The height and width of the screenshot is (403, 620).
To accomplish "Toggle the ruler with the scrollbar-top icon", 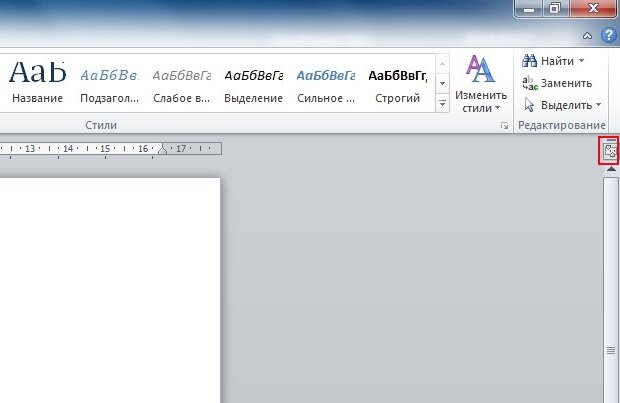I will click(x=610, y=151).
